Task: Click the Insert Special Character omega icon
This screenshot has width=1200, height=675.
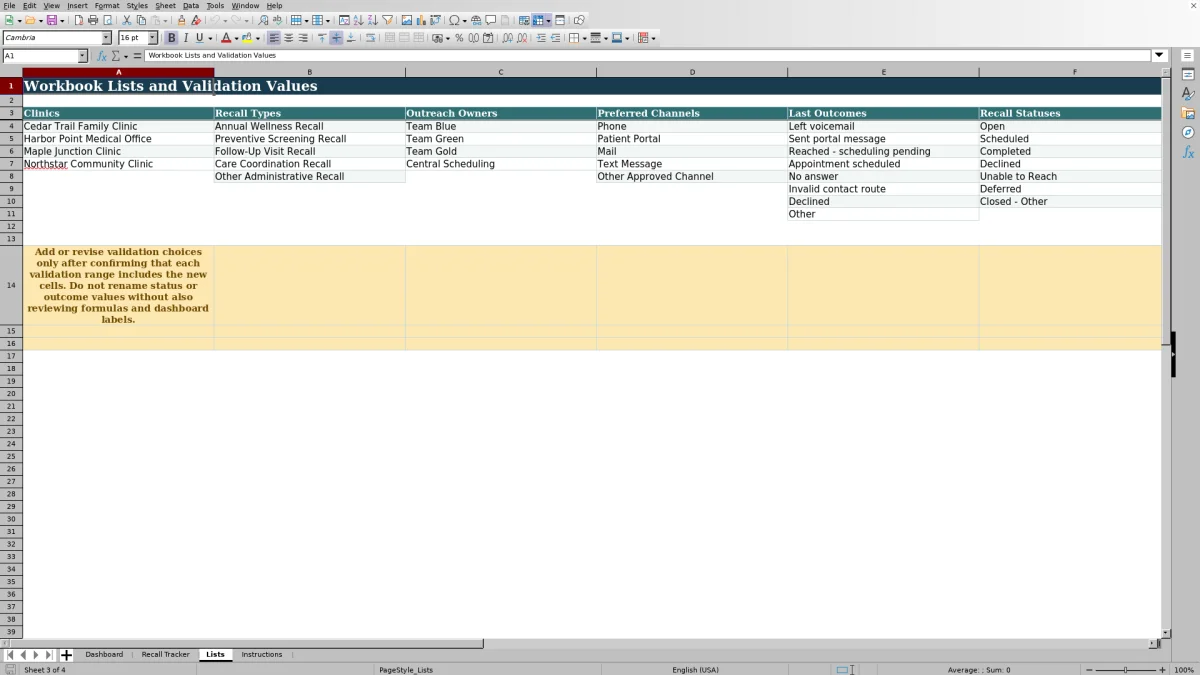Action: (x=454, y=20)
